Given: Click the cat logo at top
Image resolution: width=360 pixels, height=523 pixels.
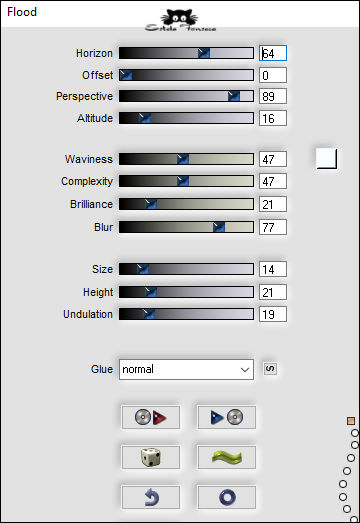Looking at the screenshot, I should click(180, 20).
